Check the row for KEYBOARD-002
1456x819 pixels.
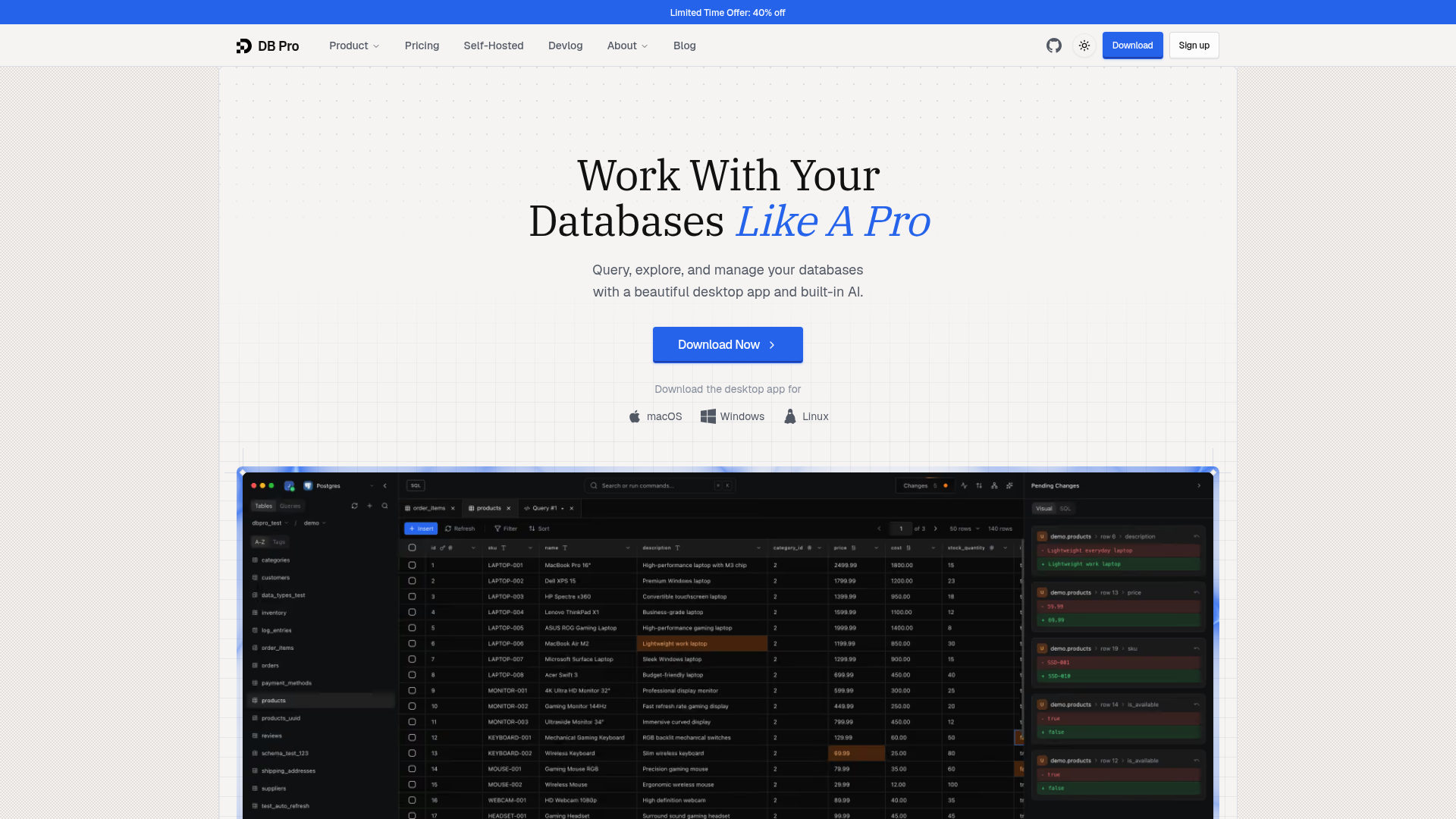point(412,753)
